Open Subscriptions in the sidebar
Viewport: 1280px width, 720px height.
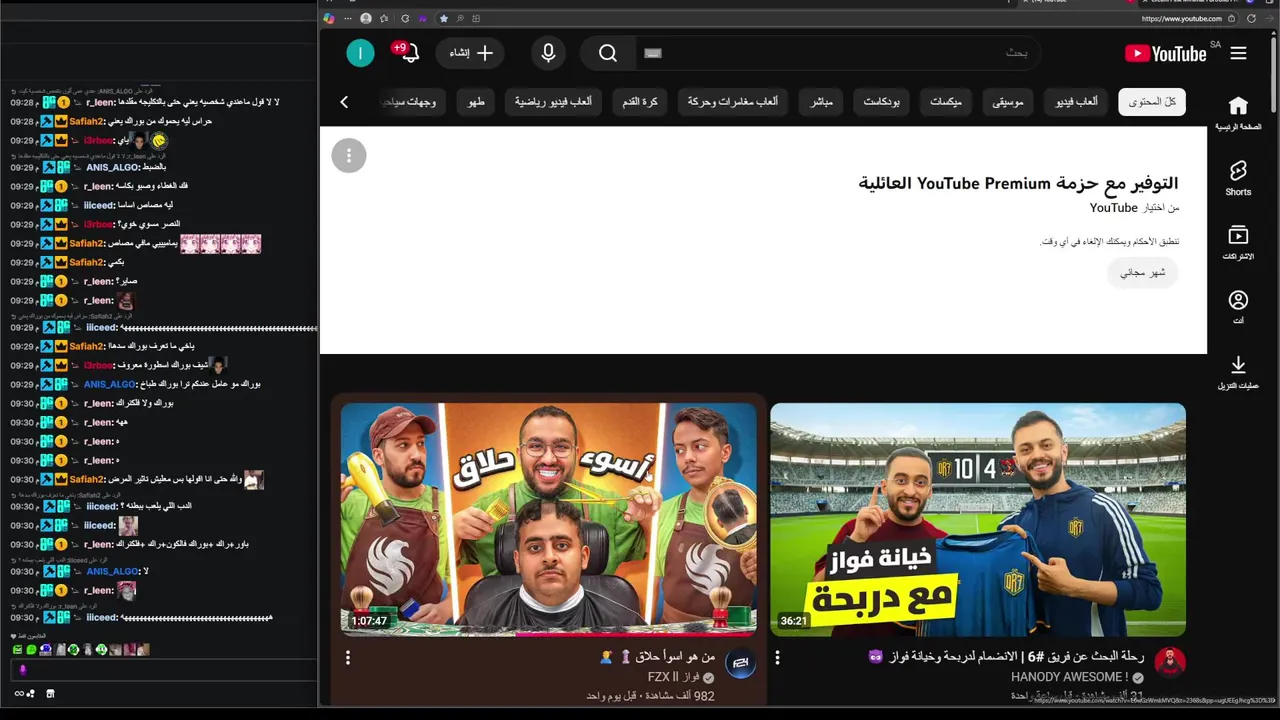point(1238,243)
